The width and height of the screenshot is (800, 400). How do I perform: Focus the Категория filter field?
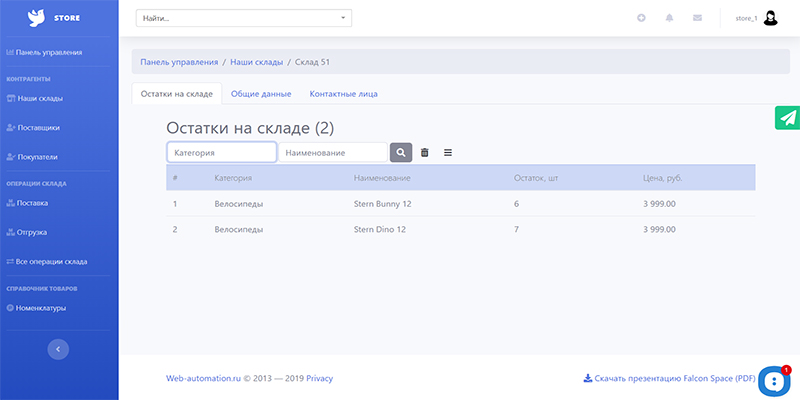pyautogui.click(x=222, y=152)
